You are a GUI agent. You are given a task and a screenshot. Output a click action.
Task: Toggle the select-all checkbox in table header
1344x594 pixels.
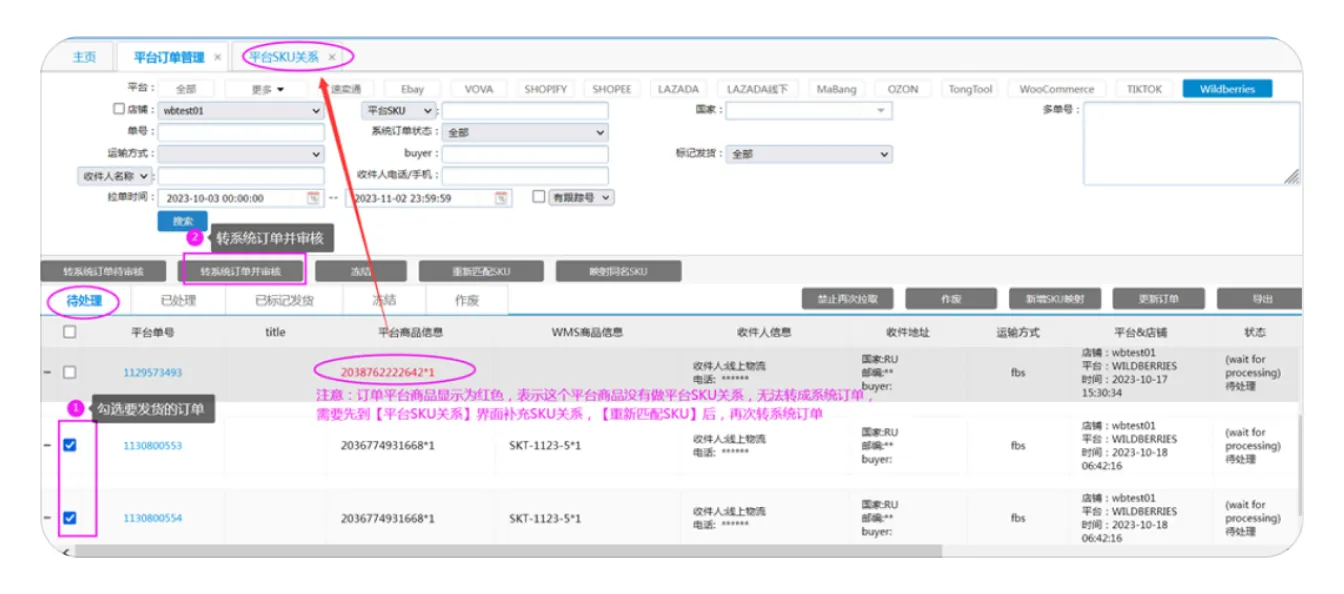(70, 332)
